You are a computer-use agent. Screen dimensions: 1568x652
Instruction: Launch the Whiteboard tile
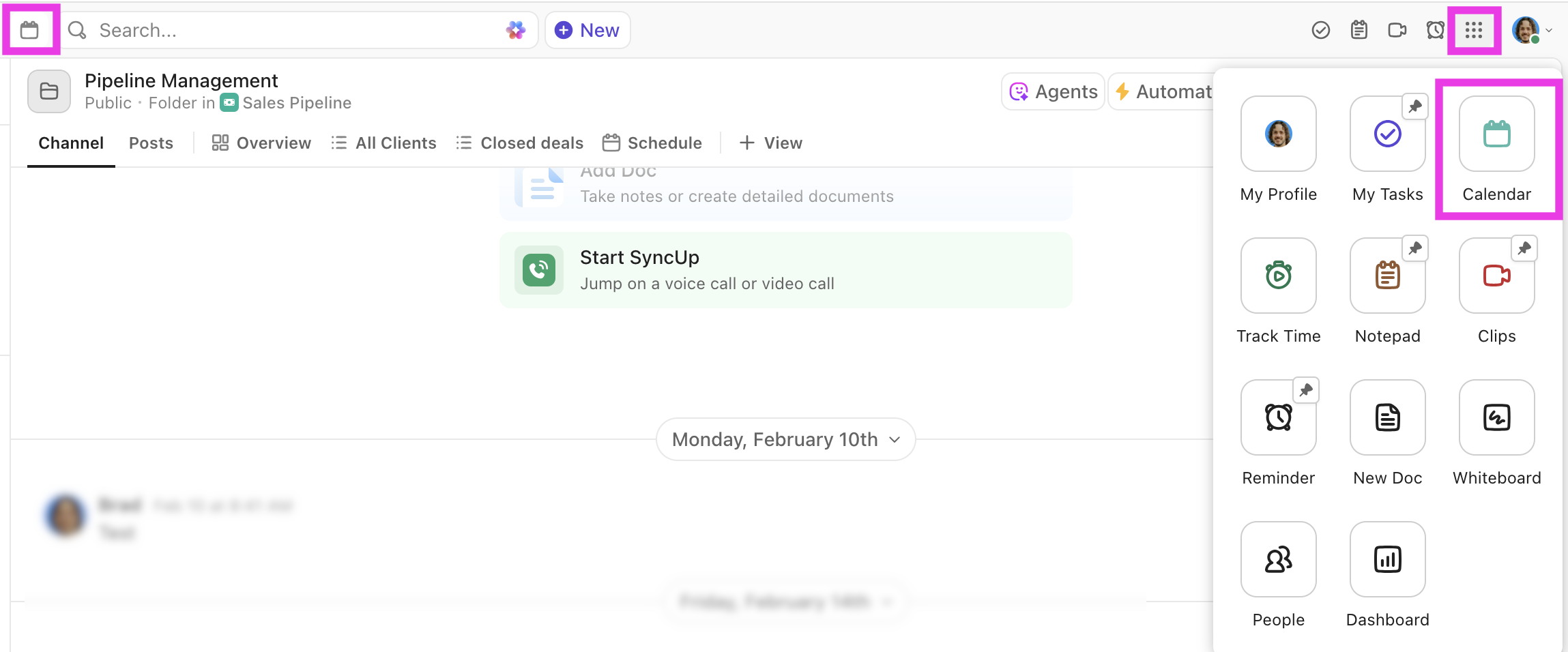pos(1496,418)
